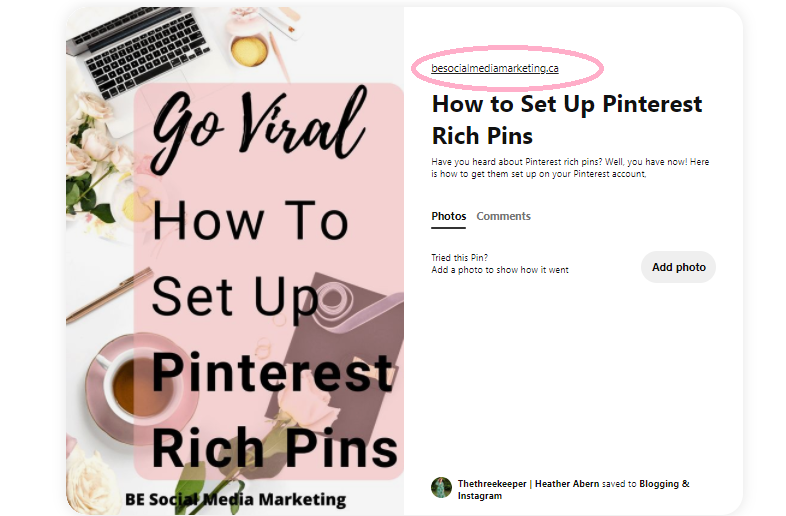Click the 'How To' text in pin image
The height and width of the screenshot is (516, 786).
coord(250,221)
